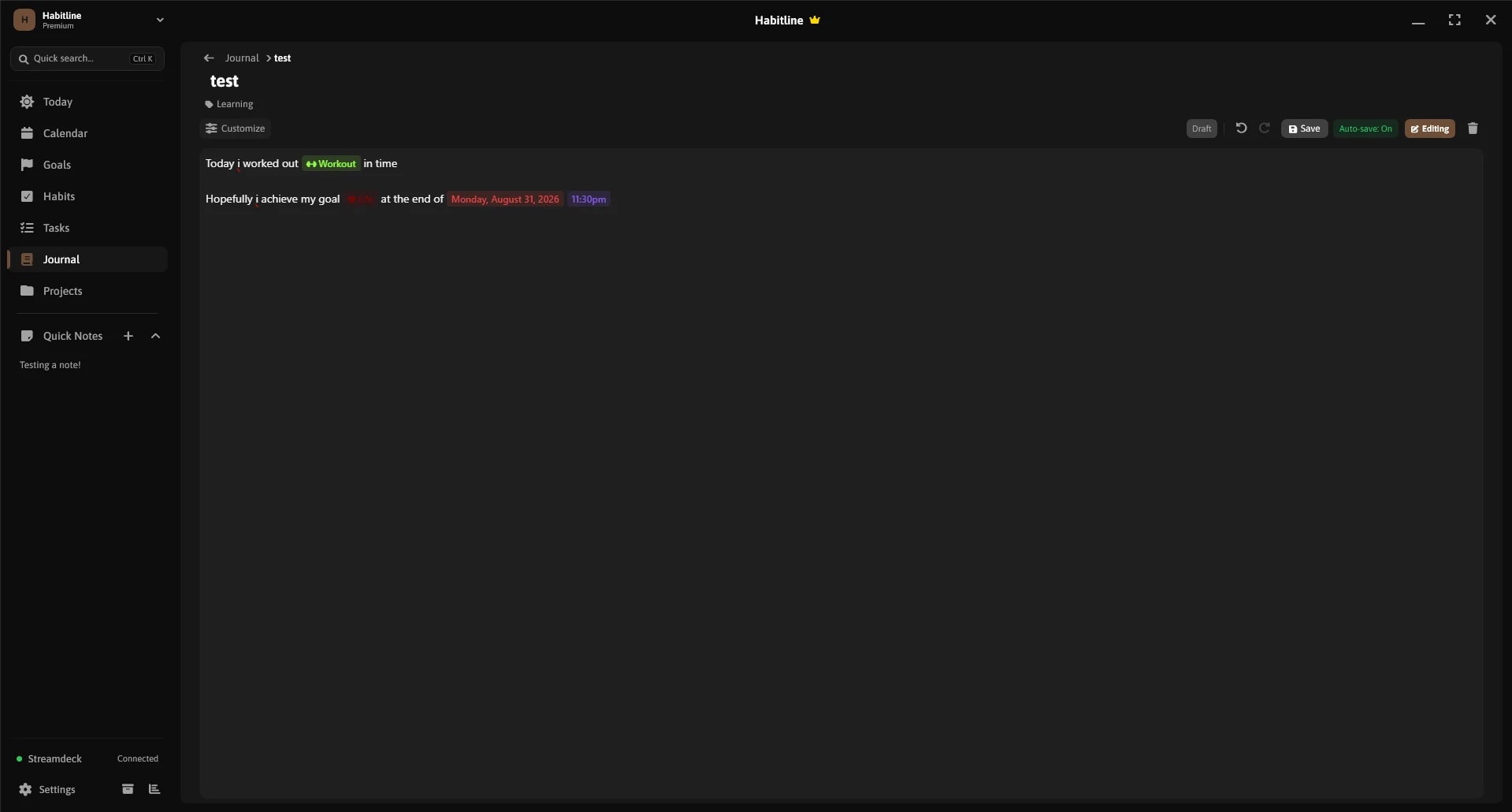Open Settings
The height and width of the screenshot is (812, 1512).
pyautogui.click(x=48, y=789)
